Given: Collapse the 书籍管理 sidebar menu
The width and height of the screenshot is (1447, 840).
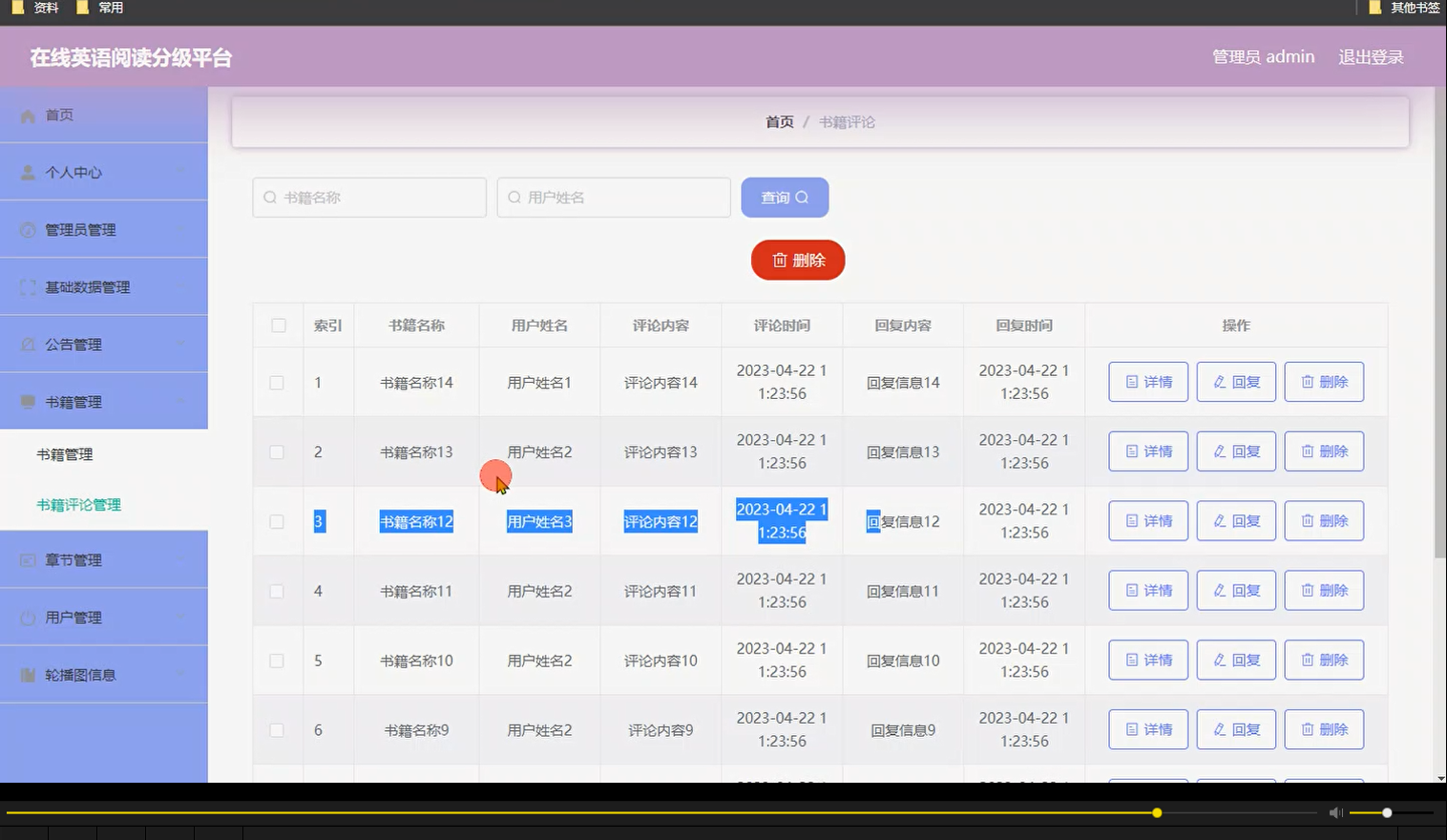Looking at the screenshot, I should click(x=104, y=401).
